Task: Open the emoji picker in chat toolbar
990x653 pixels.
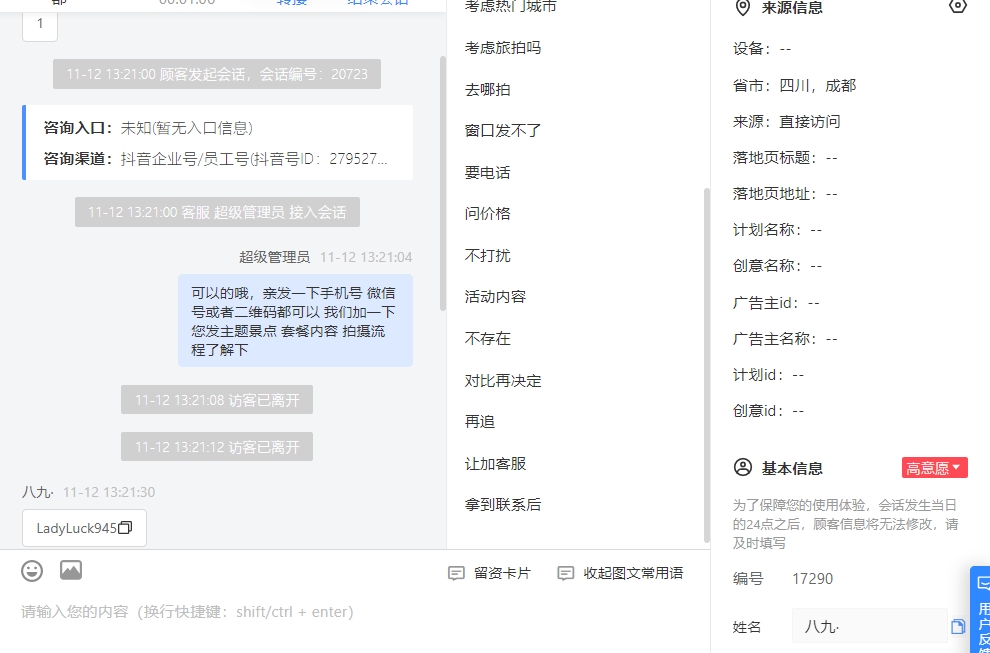Action: (32, 571)
